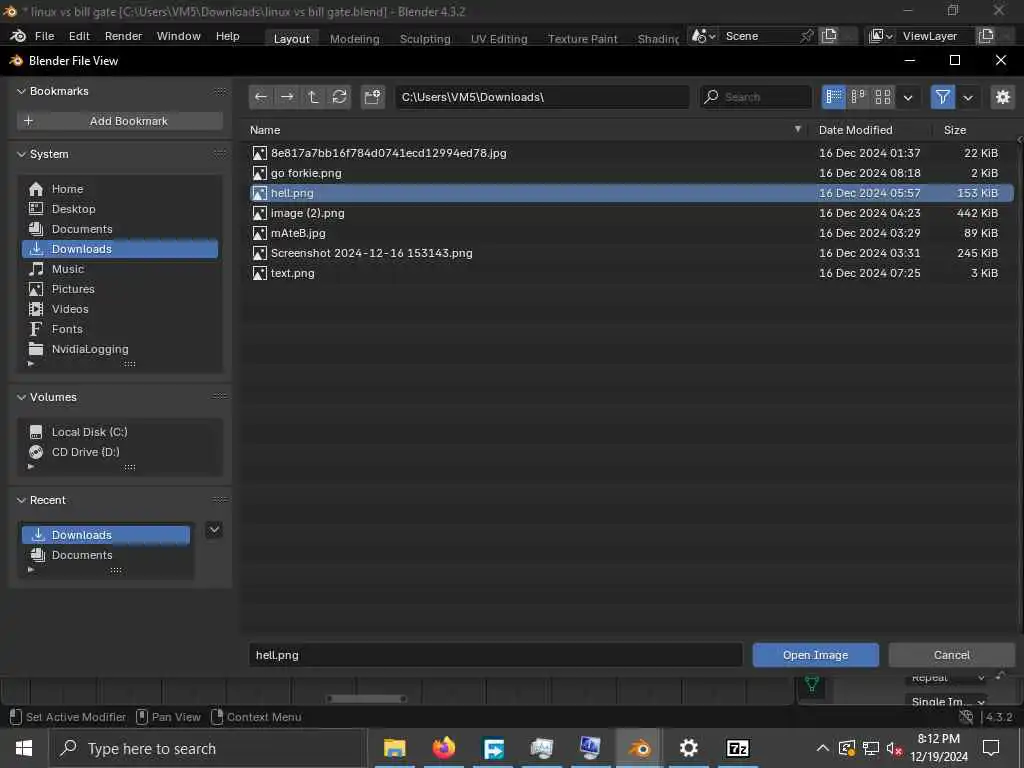Screen dimensions: 1024x768
Task: Click the Blender logo menu icon
Action: point(18,36)
